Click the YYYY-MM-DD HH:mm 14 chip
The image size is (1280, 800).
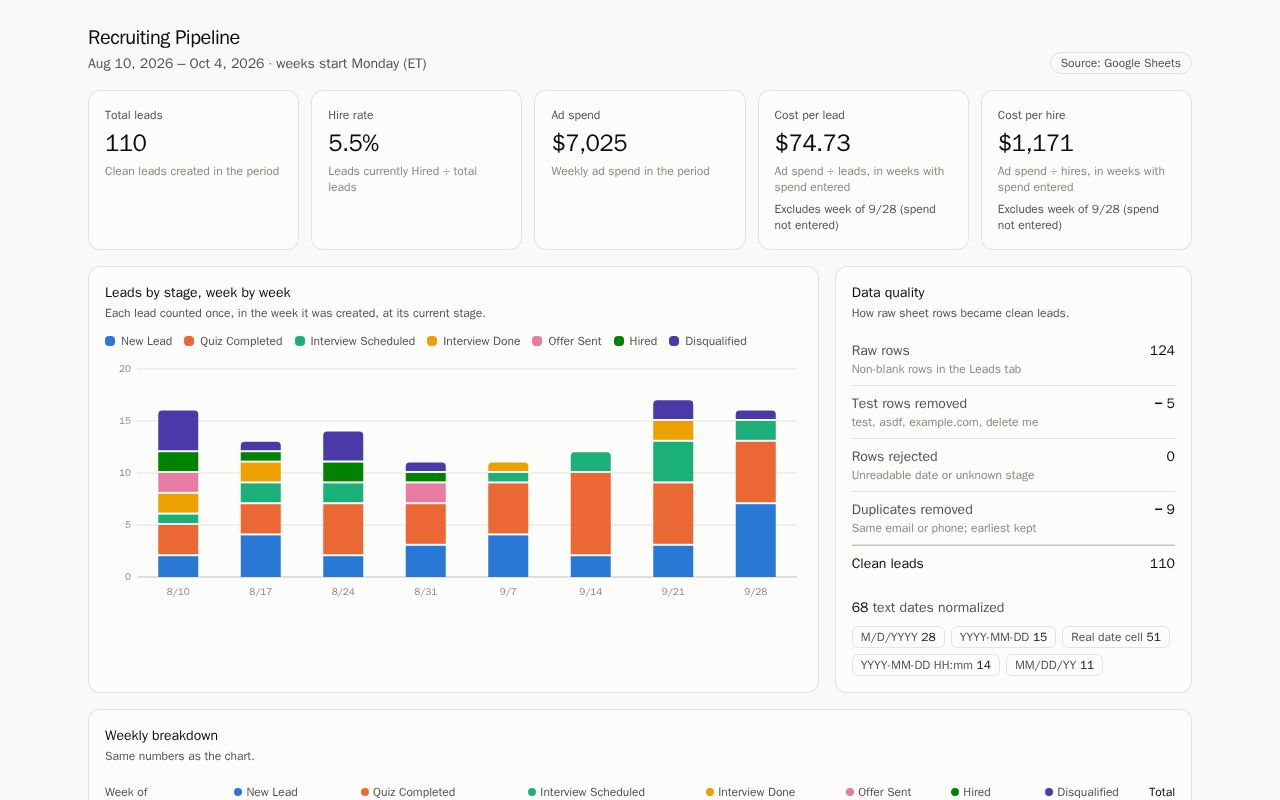[926, 665]
